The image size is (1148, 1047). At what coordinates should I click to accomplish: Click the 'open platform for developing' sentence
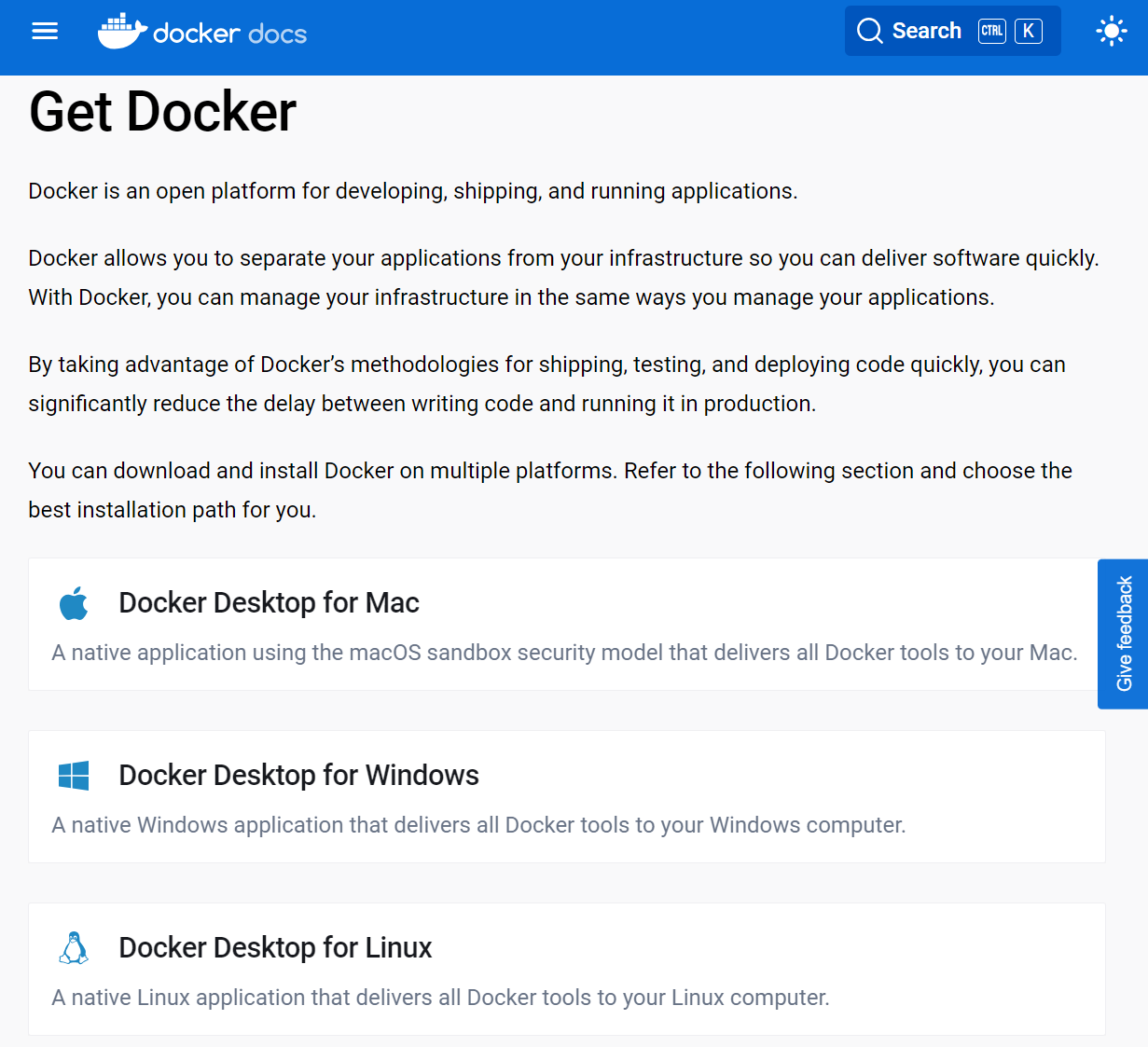pos(413,191)
